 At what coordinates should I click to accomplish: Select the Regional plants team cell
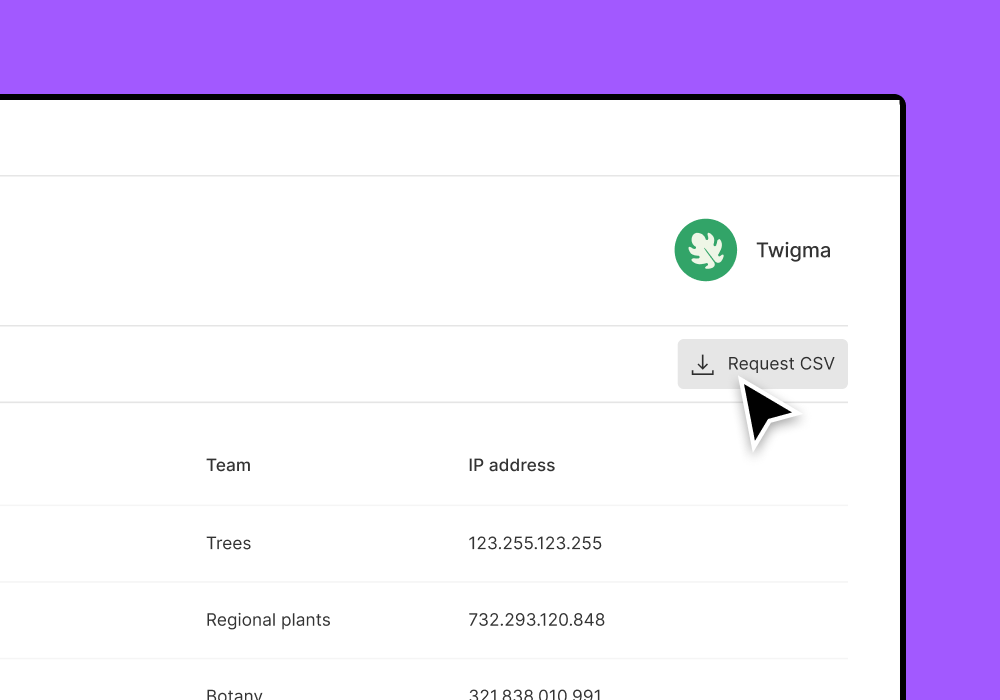coord(268,620)
